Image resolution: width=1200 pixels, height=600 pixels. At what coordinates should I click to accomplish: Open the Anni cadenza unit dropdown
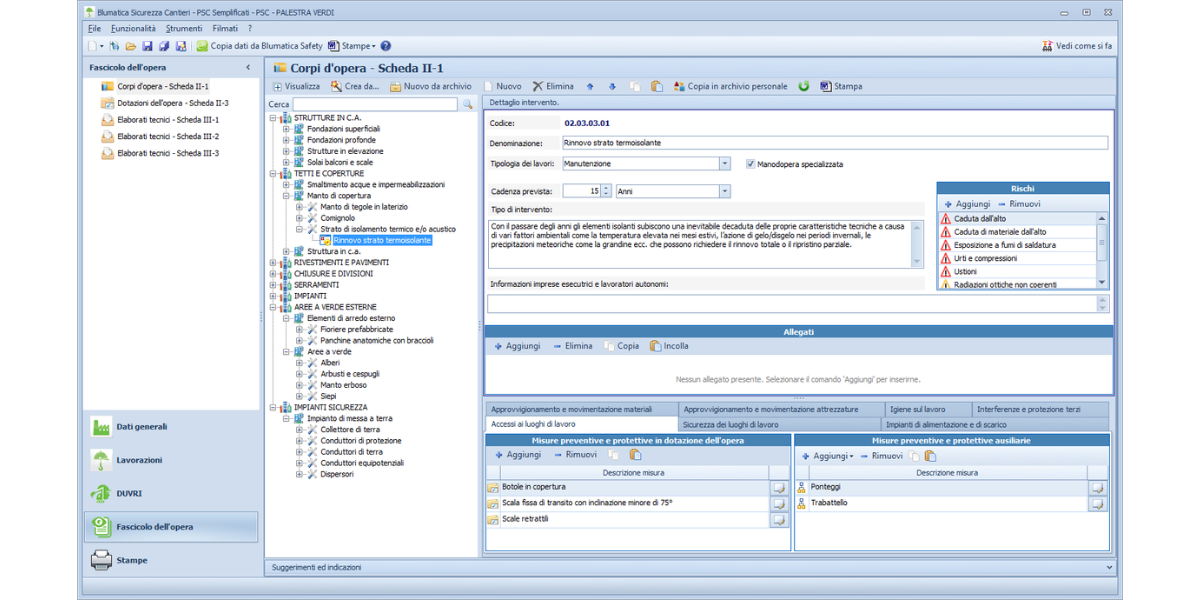724,191
